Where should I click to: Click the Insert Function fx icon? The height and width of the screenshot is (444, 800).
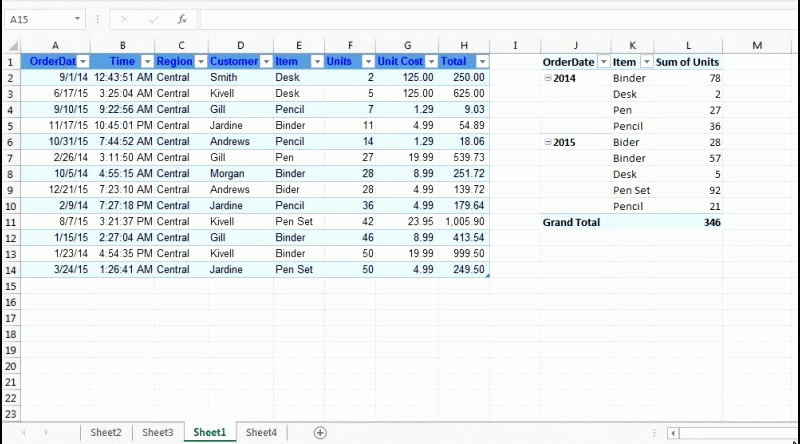click(182, 19)
